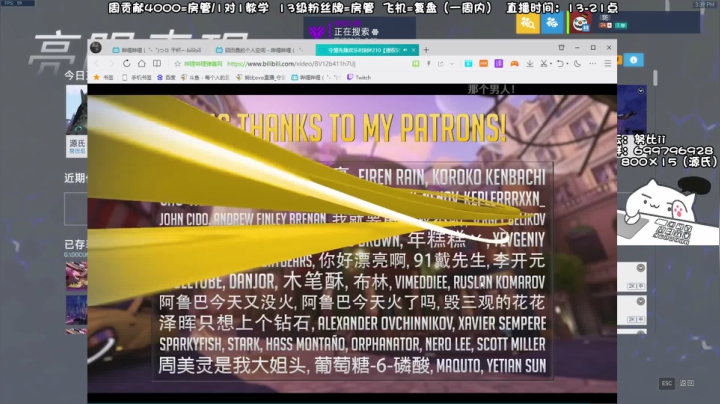Close the active Overwatch video tab
Image resolution: width=720 pixels, height=404 pixels.
coord(414,50)
